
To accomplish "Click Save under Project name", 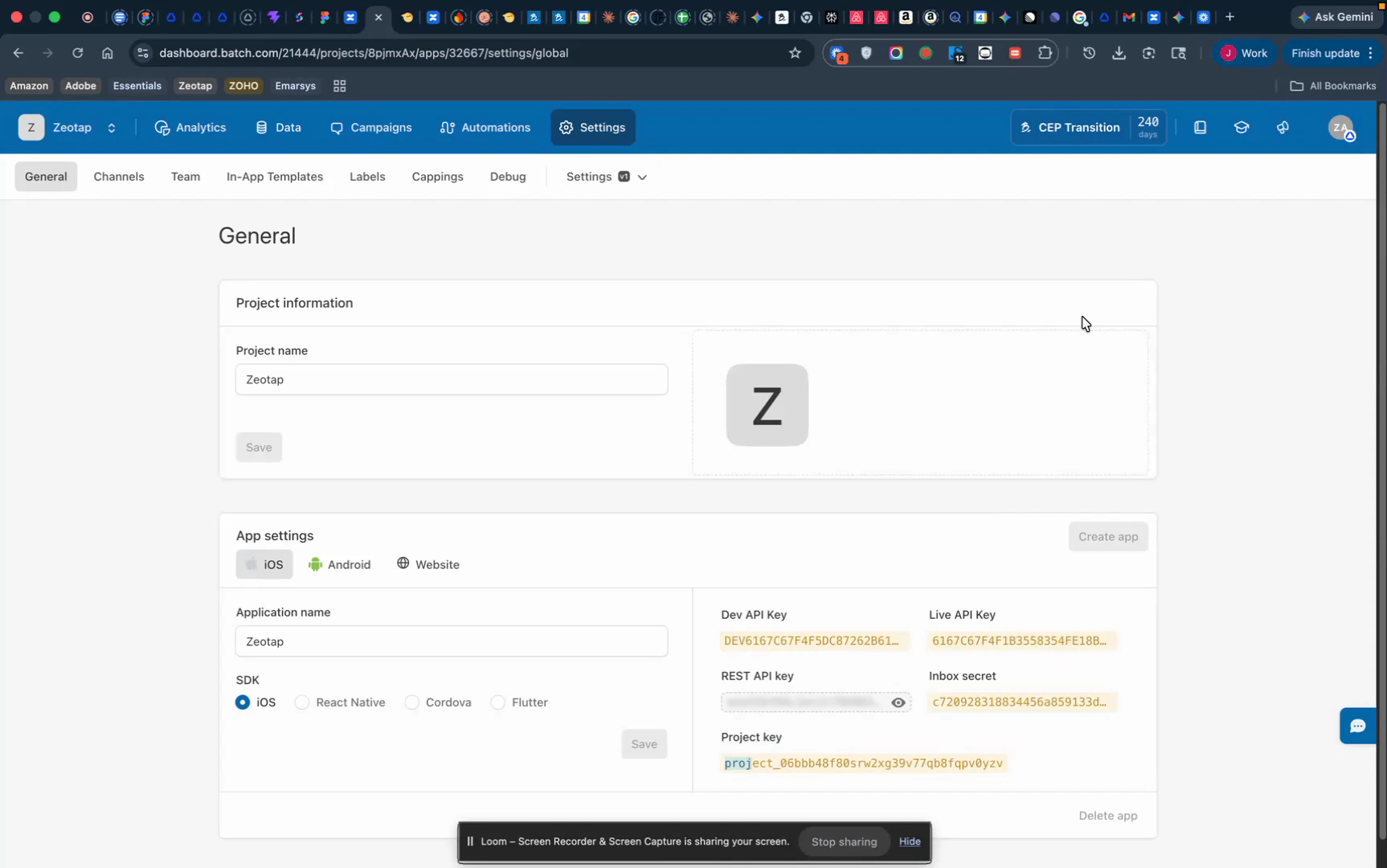I will click(x=259, y=448).
